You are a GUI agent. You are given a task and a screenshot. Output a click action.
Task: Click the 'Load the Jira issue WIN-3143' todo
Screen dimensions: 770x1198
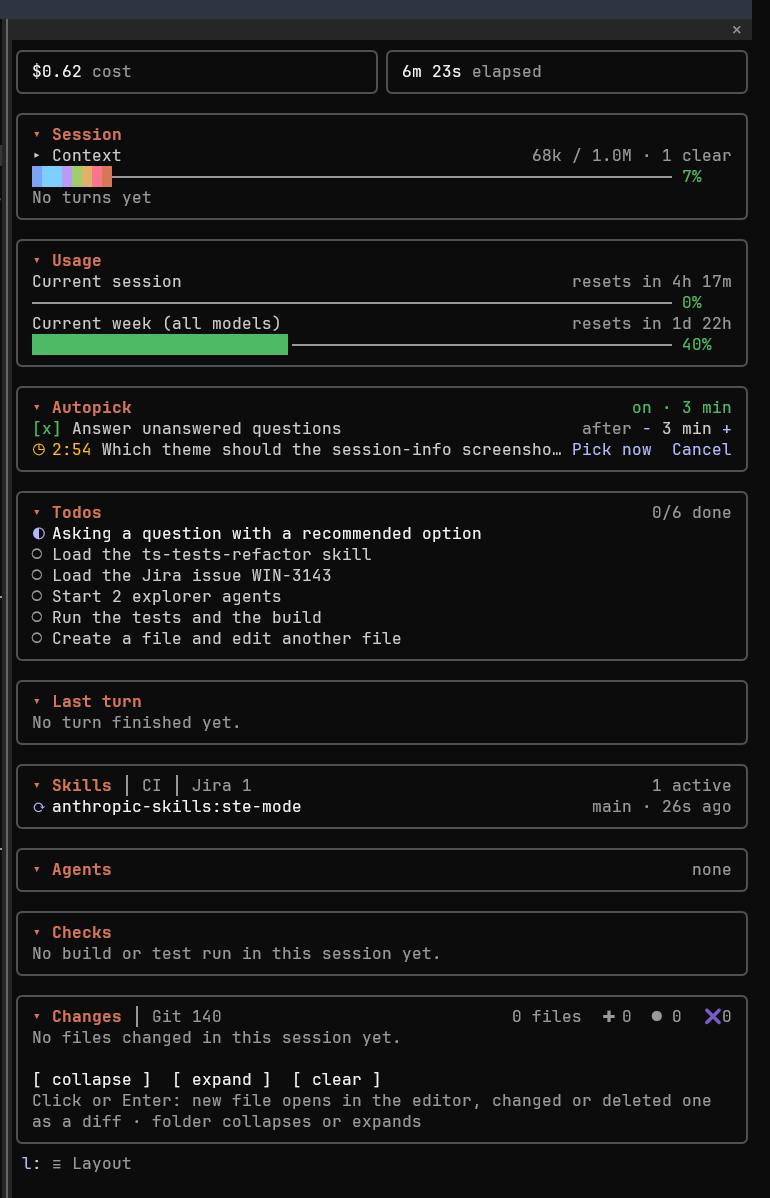[192, 575]
